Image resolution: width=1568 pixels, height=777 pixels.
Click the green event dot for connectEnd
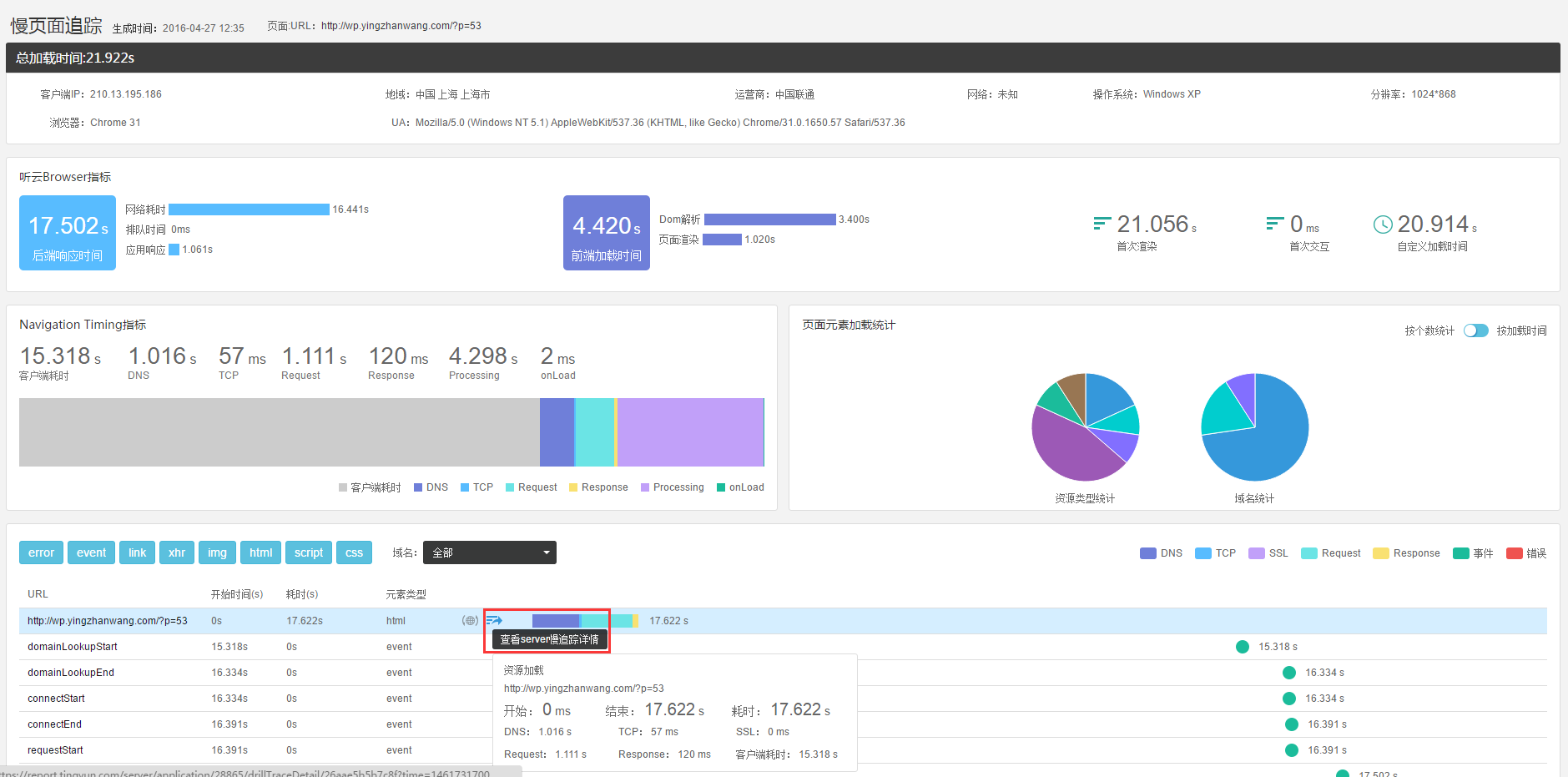point(1291,724)
